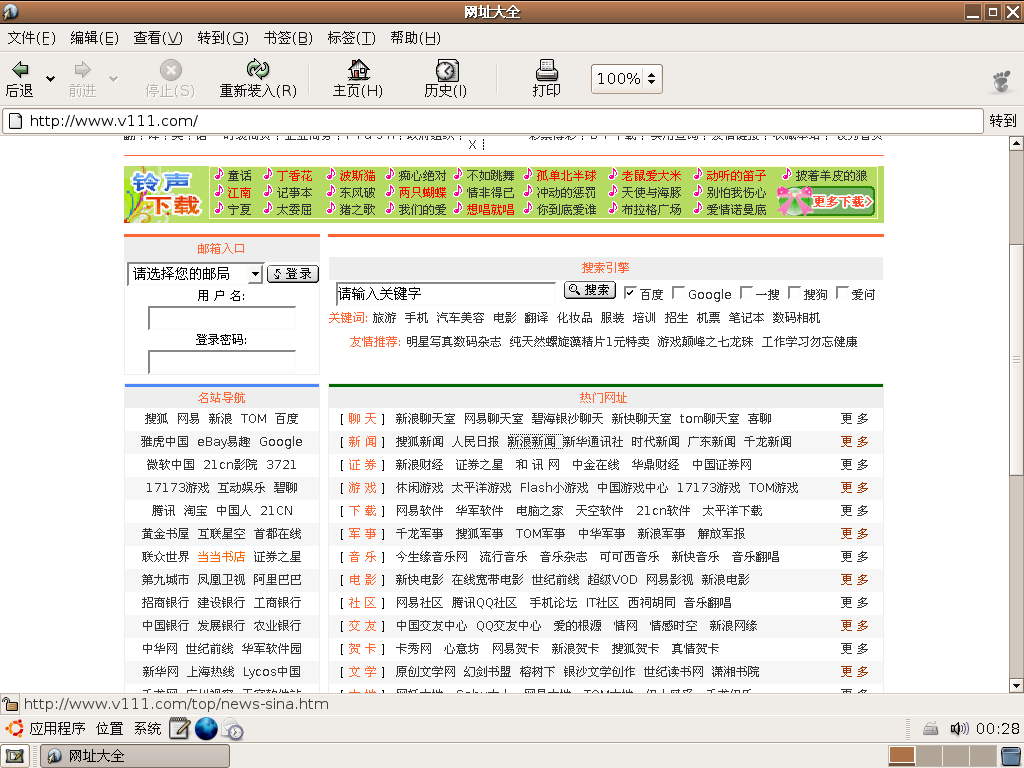Click the URL address field
This screenshot has width=1024, height=768.
click(493, 121)
